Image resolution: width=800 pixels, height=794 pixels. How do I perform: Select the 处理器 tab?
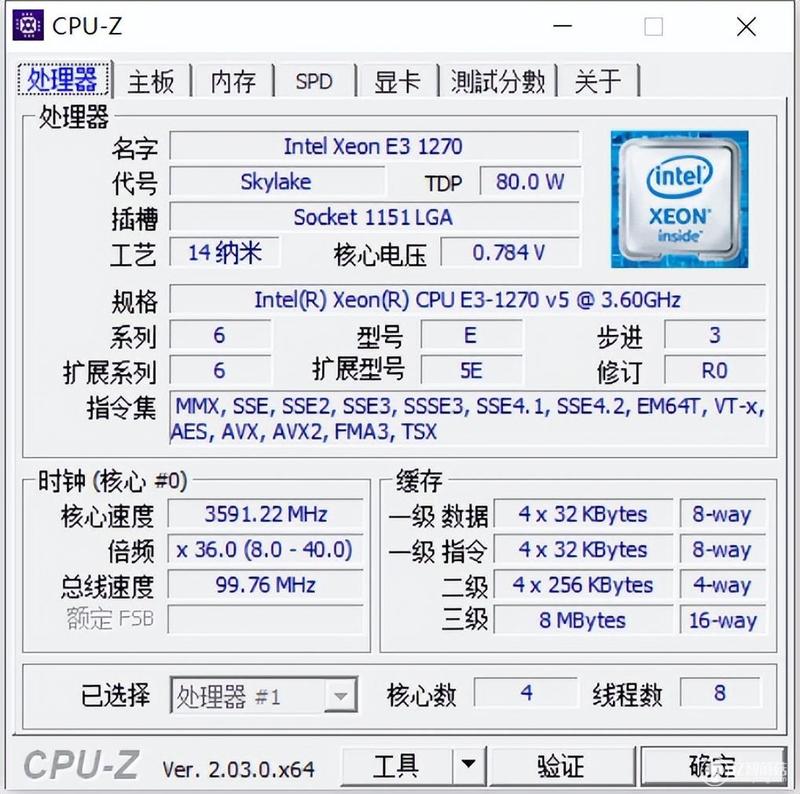[63, 79]
